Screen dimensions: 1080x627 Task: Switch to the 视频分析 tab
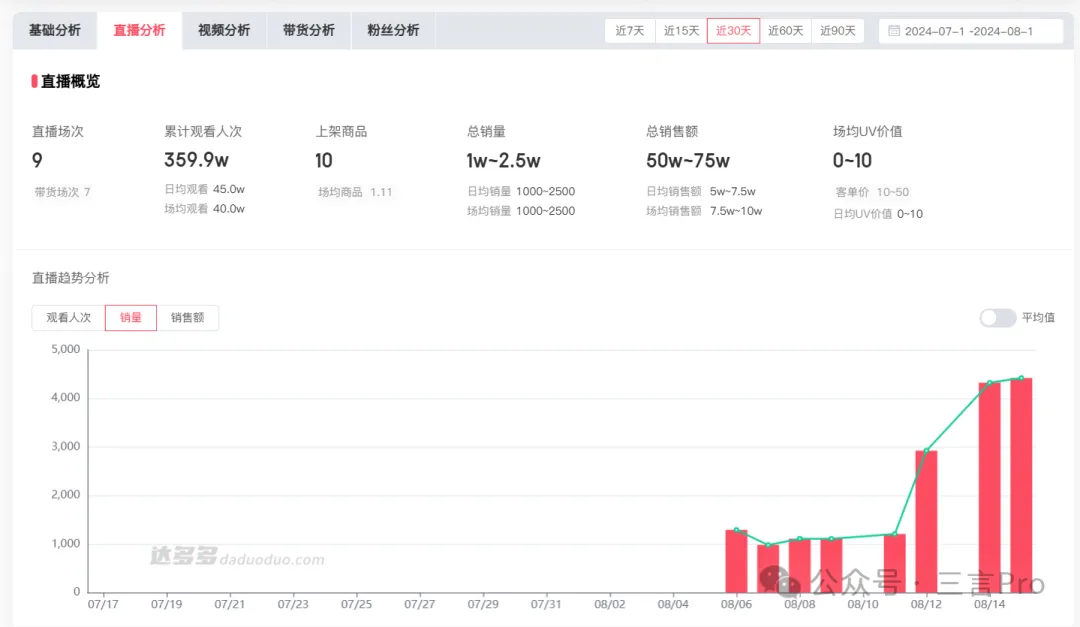click(224, 30)
